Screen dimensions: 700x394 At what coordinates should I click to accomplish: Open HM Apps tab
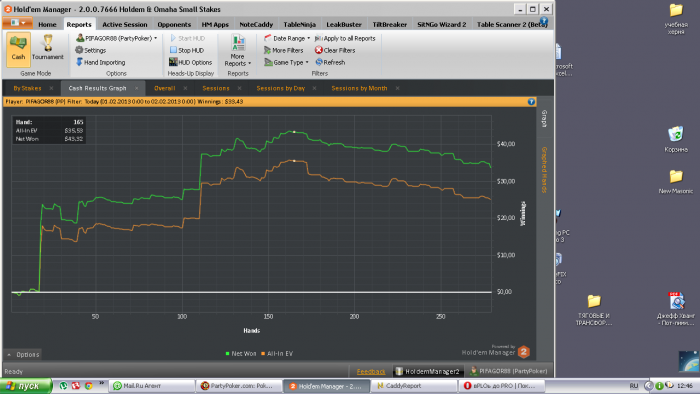point(215,25)
